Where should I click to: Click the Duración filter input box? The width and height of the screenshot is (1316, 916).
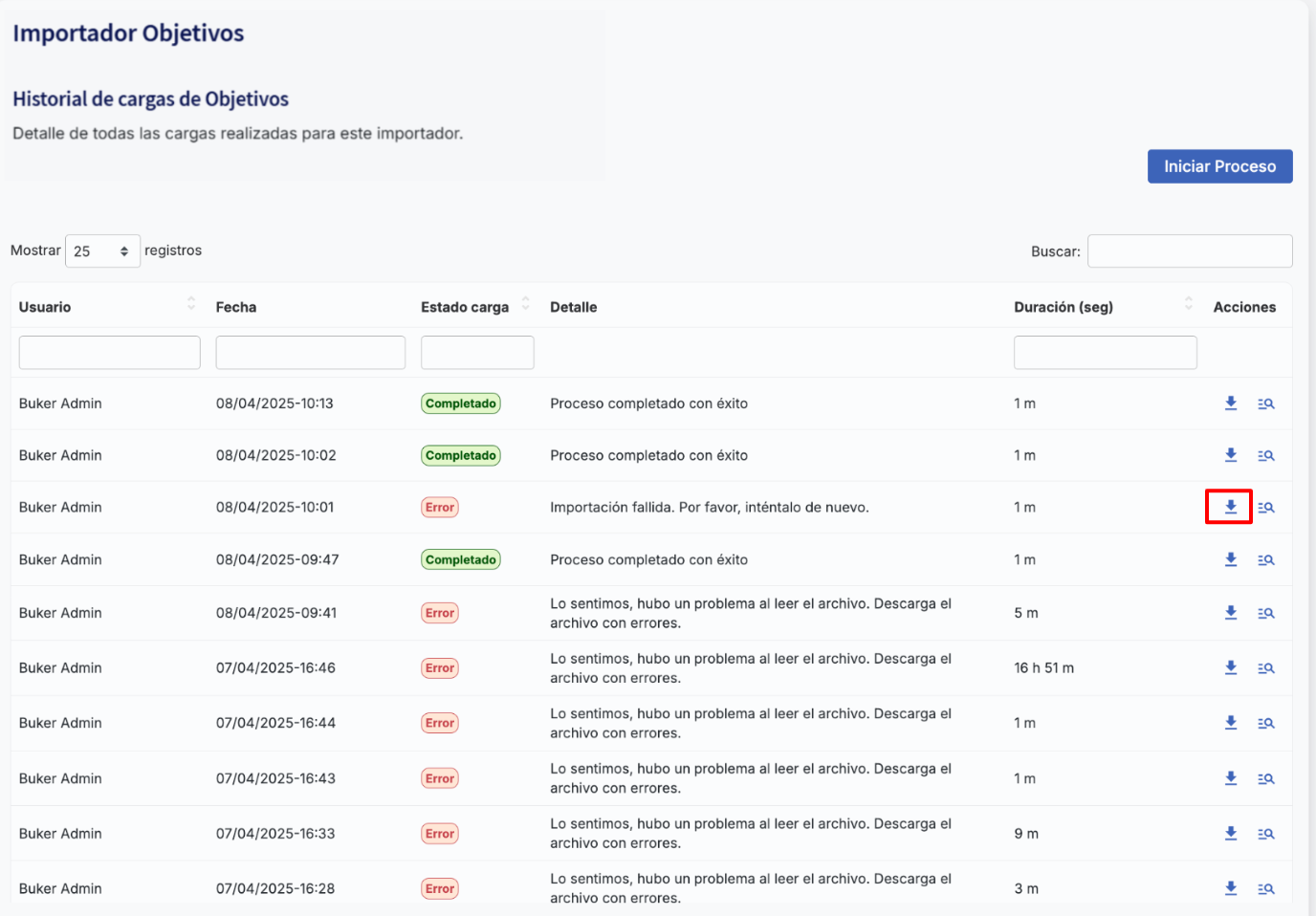(1105, 353)
